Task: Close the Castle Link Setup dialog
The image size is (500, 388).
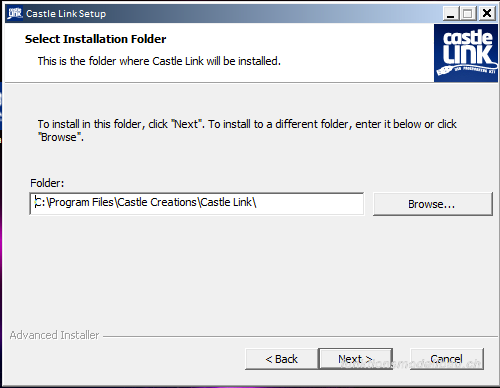Action: click(x=487, y=14)
